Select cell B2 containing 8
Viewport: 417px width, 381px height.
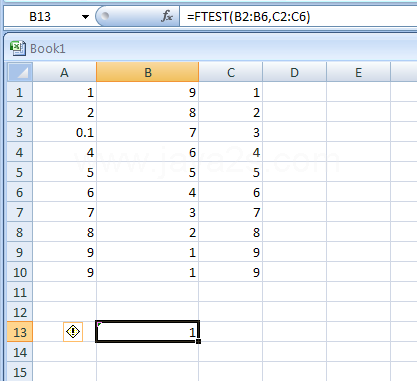[148, 112]
